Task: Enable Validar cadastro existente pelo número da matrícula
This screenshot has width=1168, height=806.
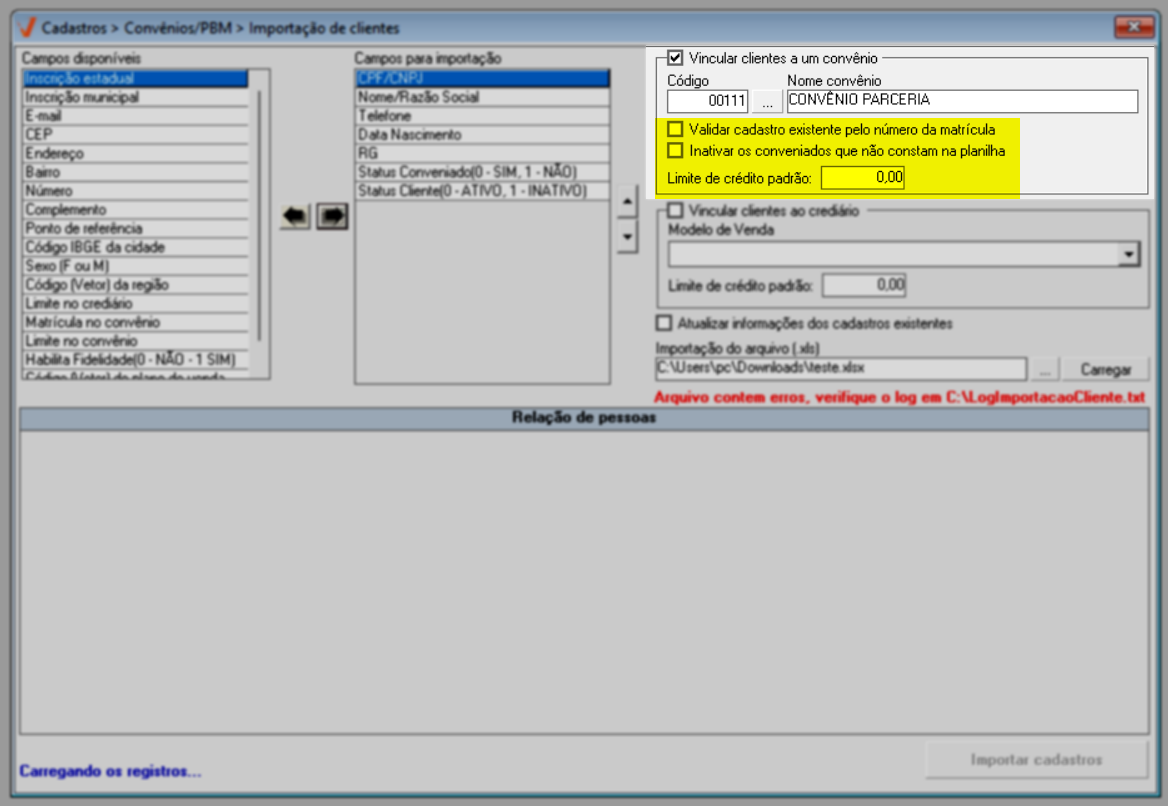Action: (675, 130)
